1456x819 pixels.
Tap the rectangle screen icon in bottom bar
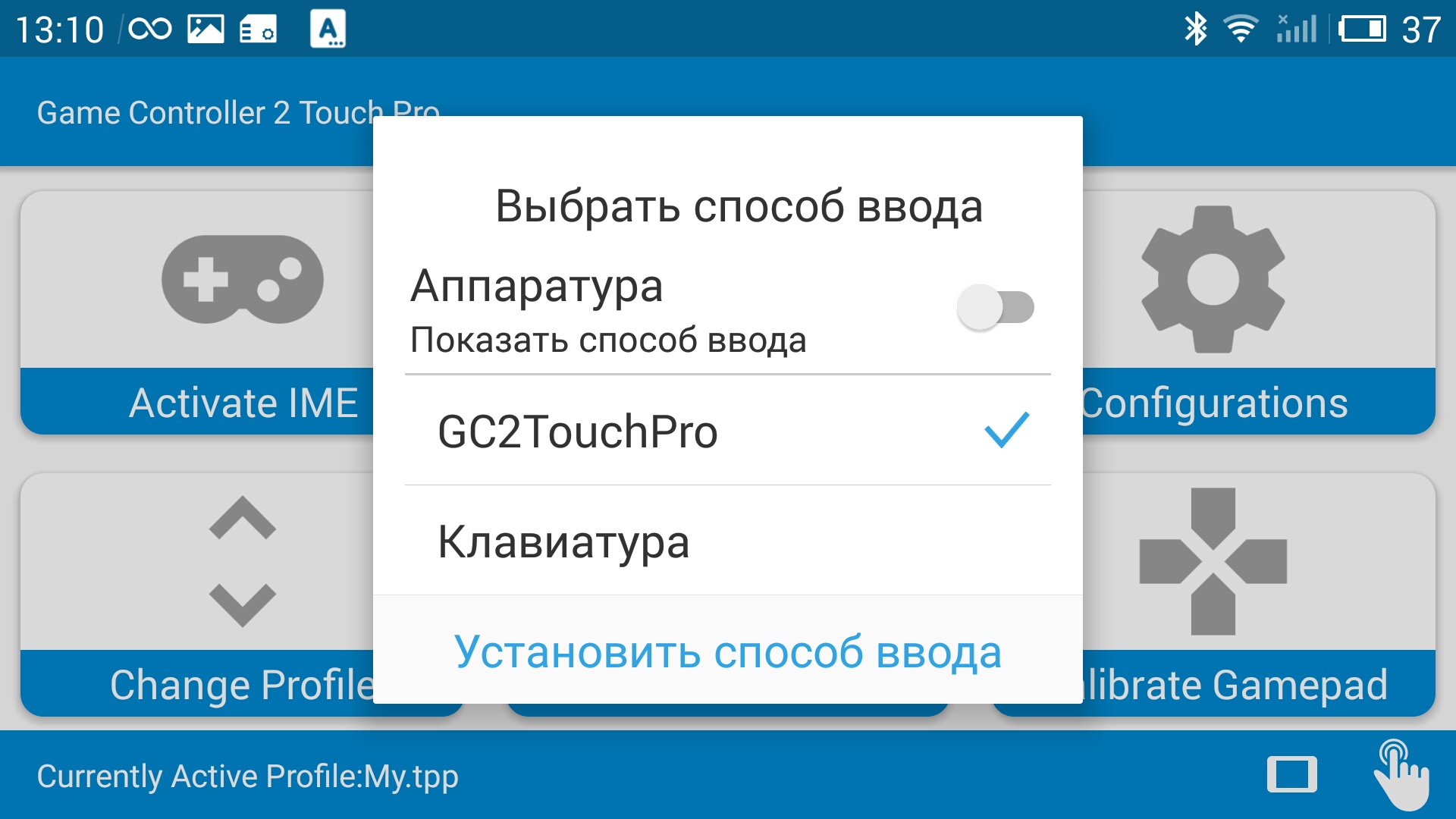(x=1292, y=775)
